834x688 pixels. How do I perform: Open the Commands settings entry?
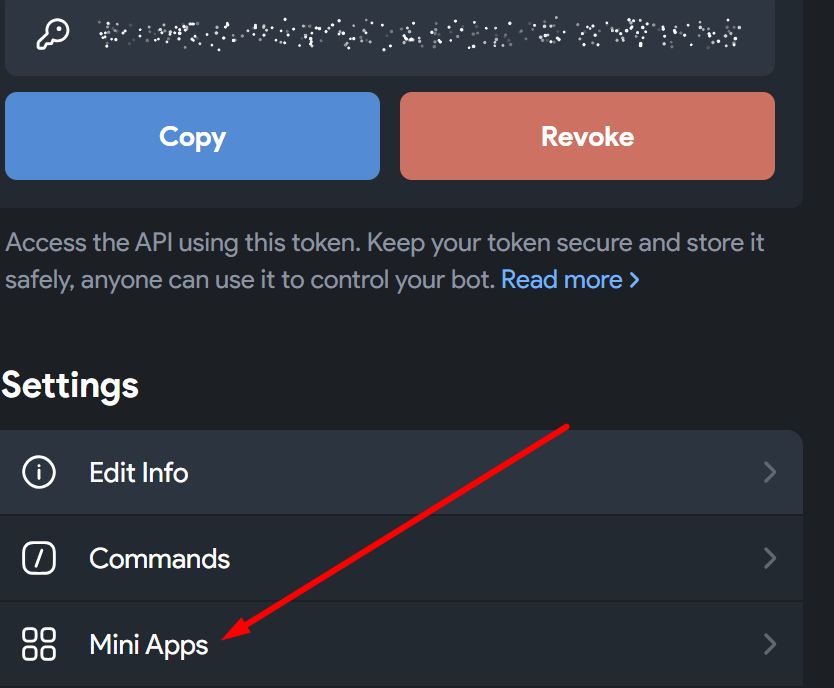tap(160, 558)
